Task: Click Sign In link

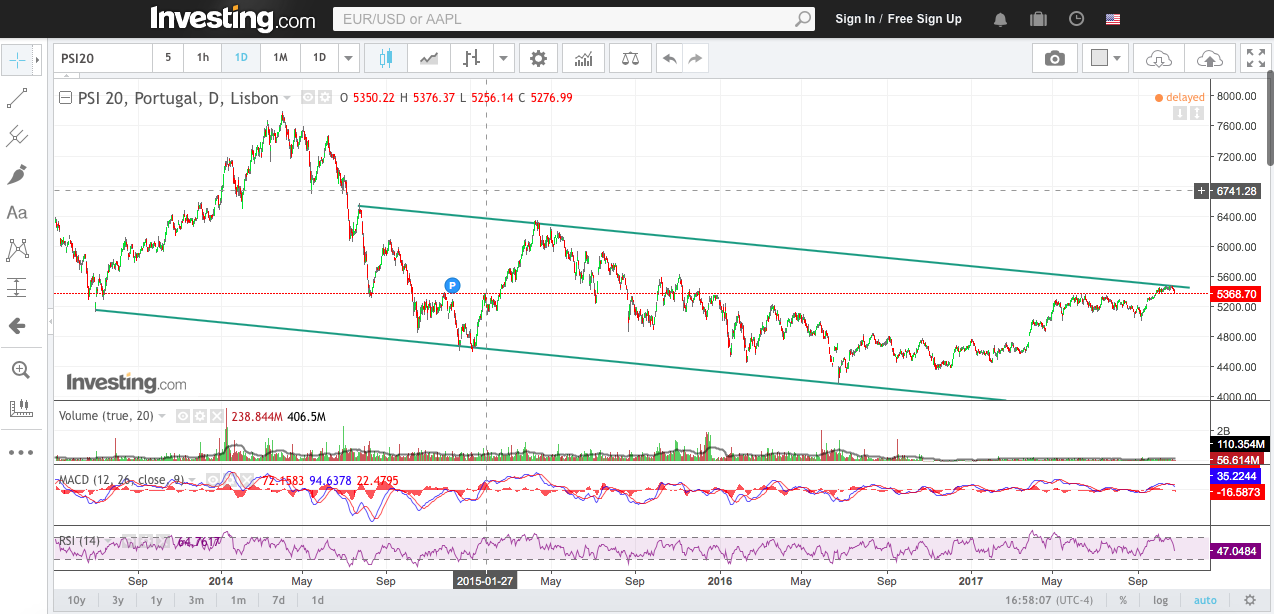Action: pos(855,19)
